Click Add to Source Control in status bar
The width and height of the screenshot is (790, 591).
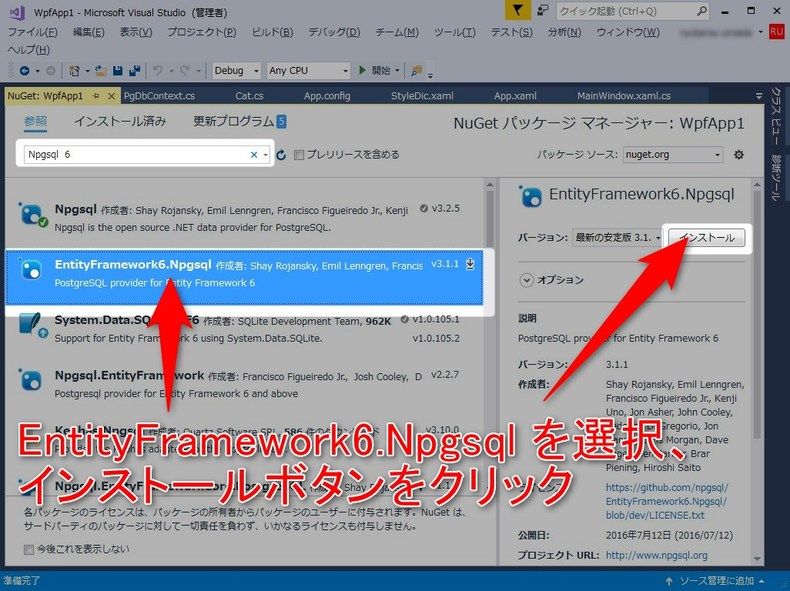[x=714, y=581]
